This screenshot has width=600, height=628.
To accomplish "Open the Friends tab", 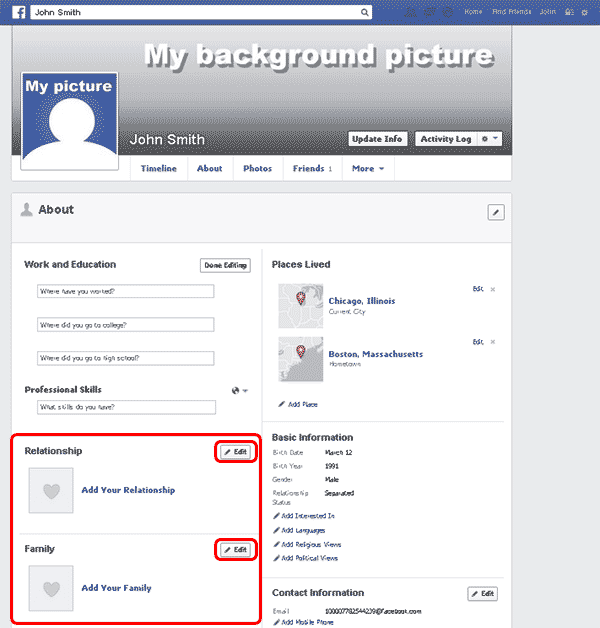I will 312,169.
